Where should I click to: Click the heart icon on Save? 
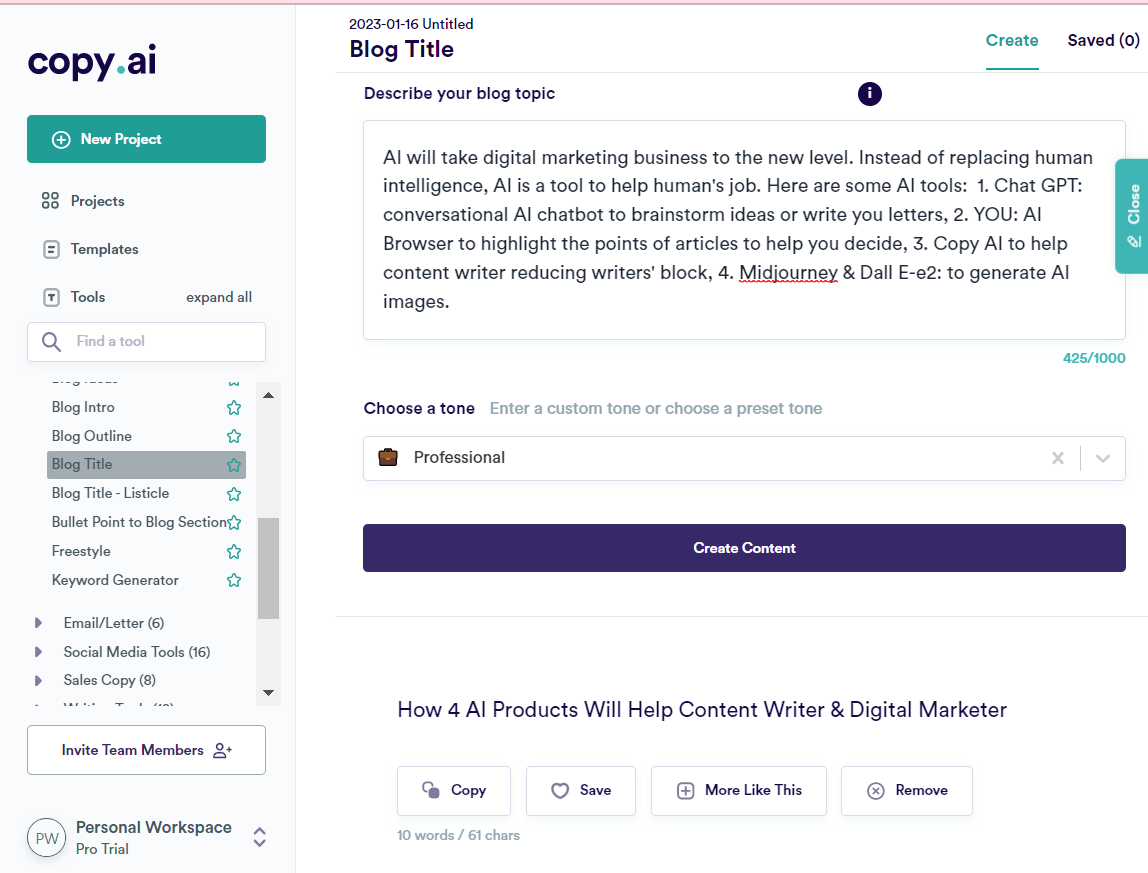tap(560, 791)
